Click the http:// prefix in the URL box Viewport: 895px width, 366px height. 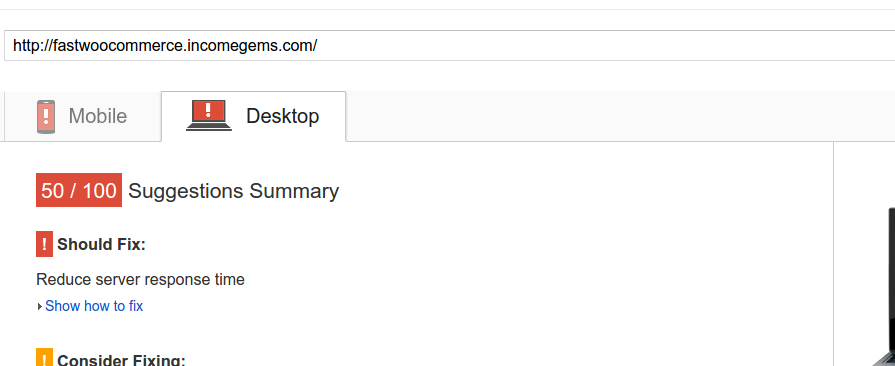click(33, 45)
